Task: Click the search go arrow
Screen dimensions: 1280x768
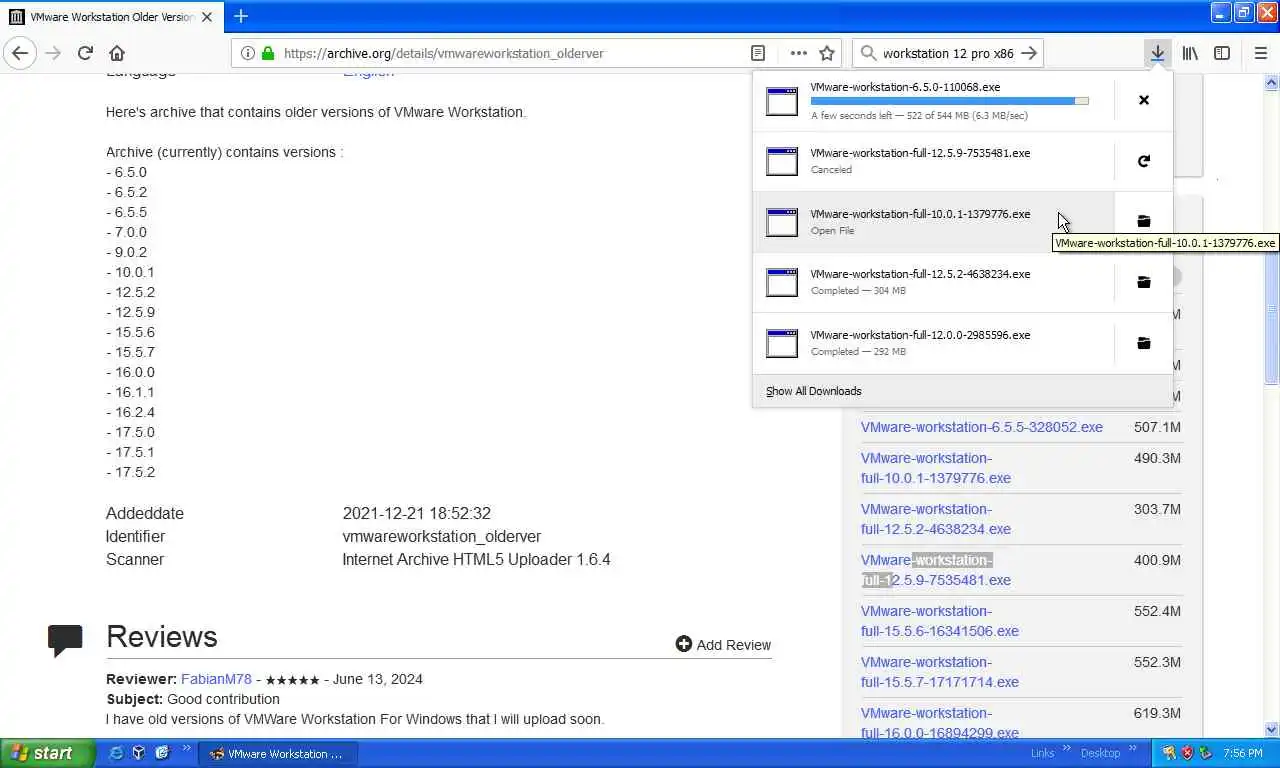Action: (x=1029, y=53)
